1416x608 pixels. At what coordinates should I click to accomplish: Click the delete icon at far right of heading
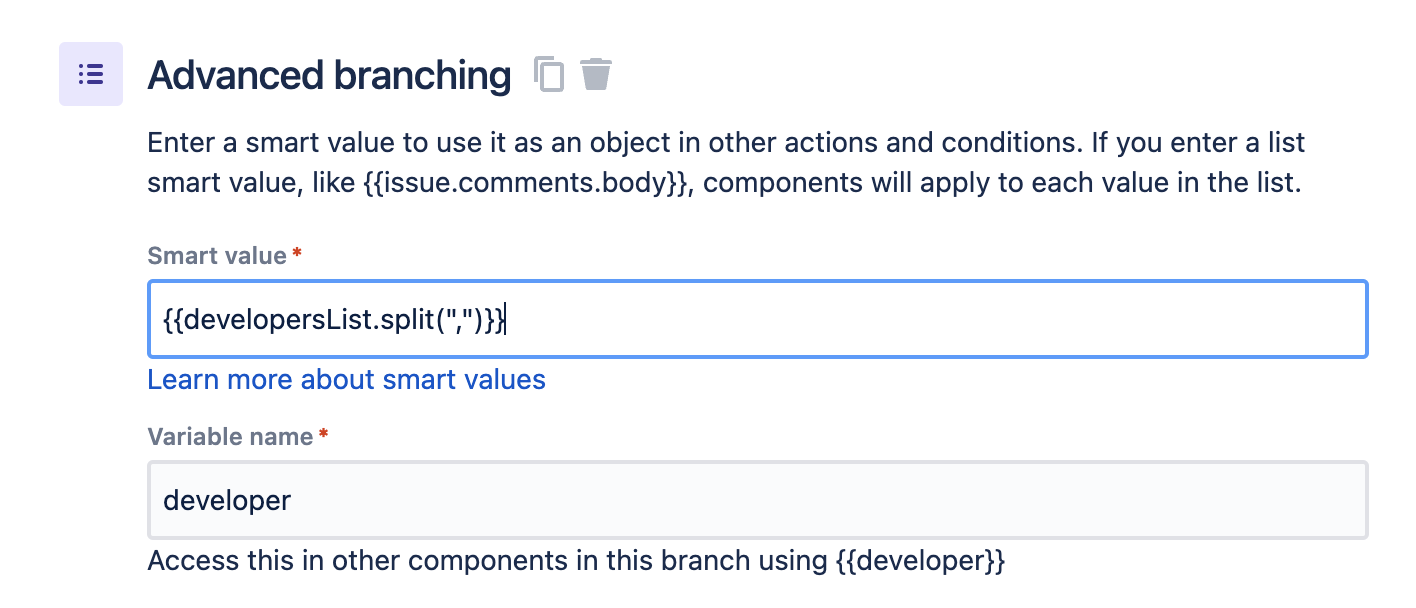[x=595, y=74]
